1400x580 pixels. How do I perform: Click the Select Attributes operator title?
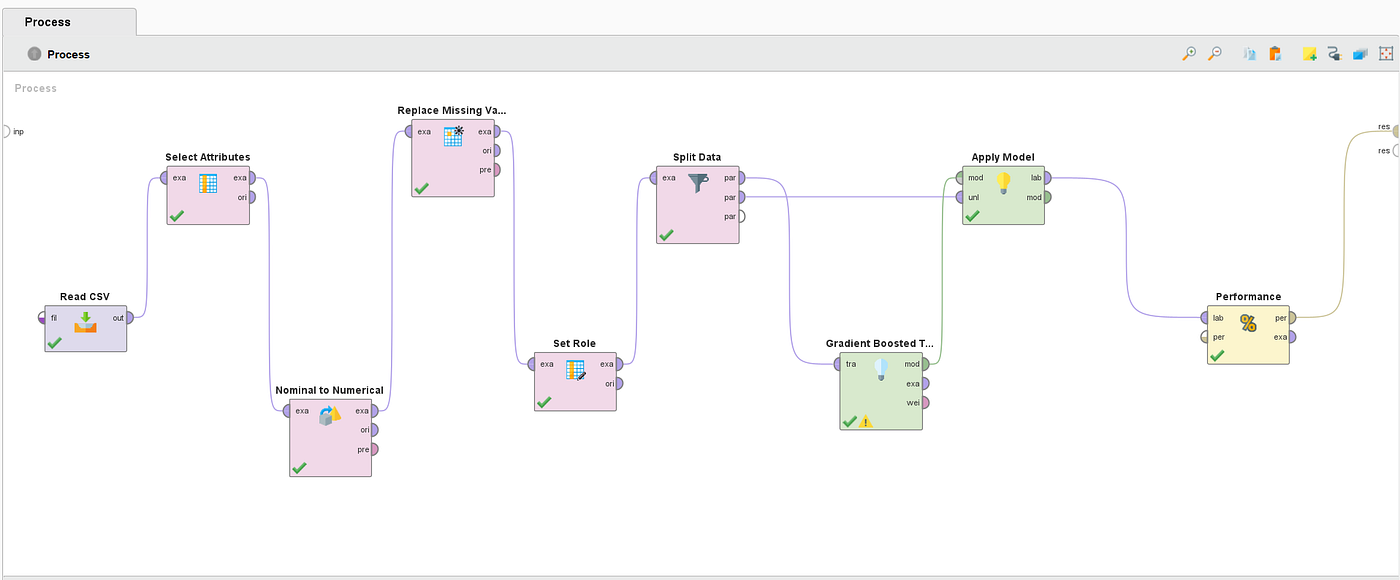[208, 157]
